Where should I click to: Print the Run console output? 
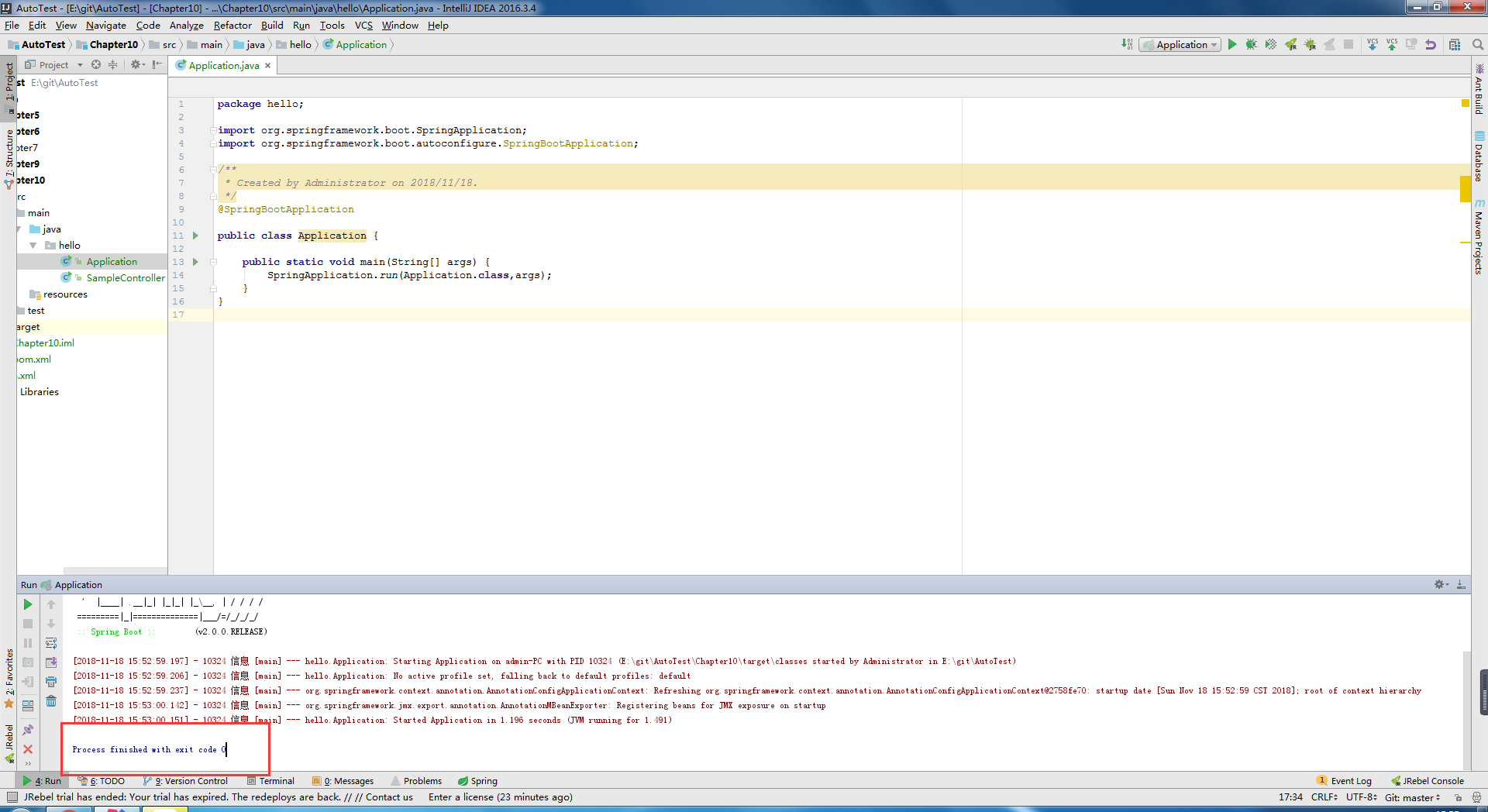(51, 682)
